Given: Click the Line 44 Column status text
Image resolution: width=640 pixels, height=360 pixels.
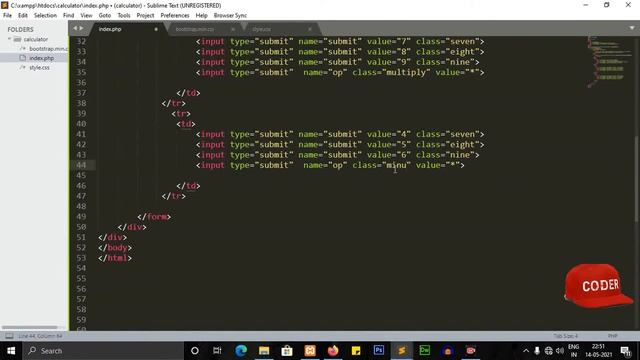Looking at the screenshot, I should click(40, 336).
